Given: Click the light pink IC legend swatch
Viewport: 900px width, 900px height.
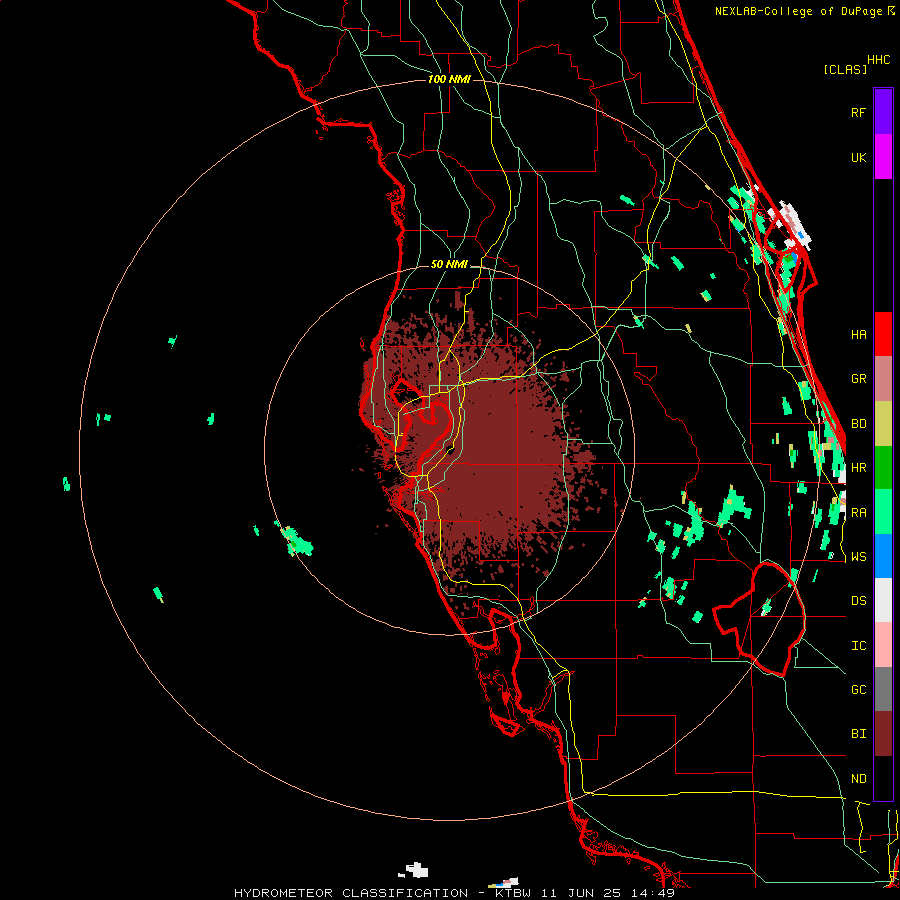Looking at the screenshot, I should click(x=883, y=645).
